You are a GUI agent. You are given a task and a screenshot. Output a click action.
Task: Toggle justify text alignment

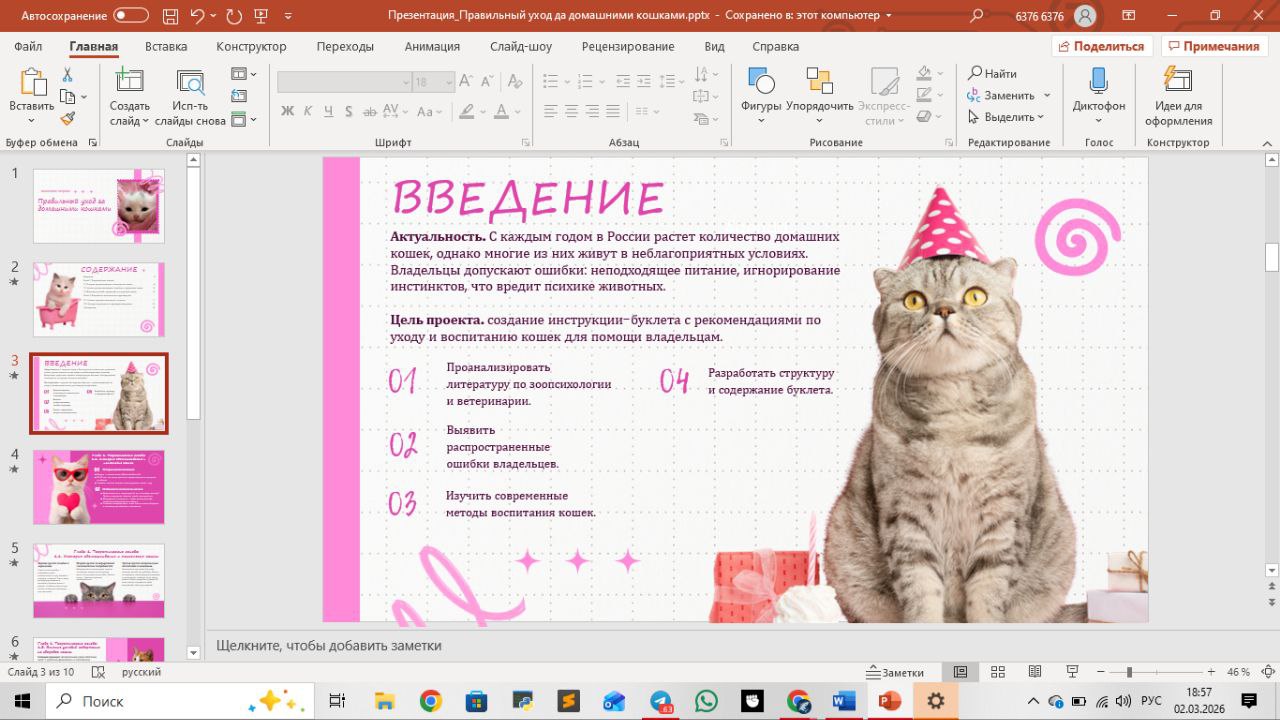(614, 111)
